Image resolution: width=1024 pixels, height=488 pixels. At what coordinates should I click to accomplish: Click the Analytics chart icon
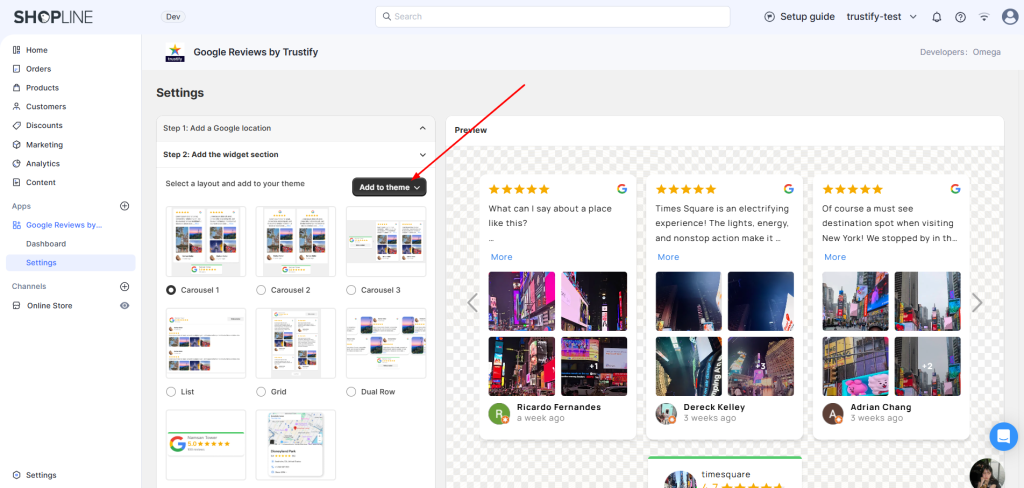[x=16, y=164]
